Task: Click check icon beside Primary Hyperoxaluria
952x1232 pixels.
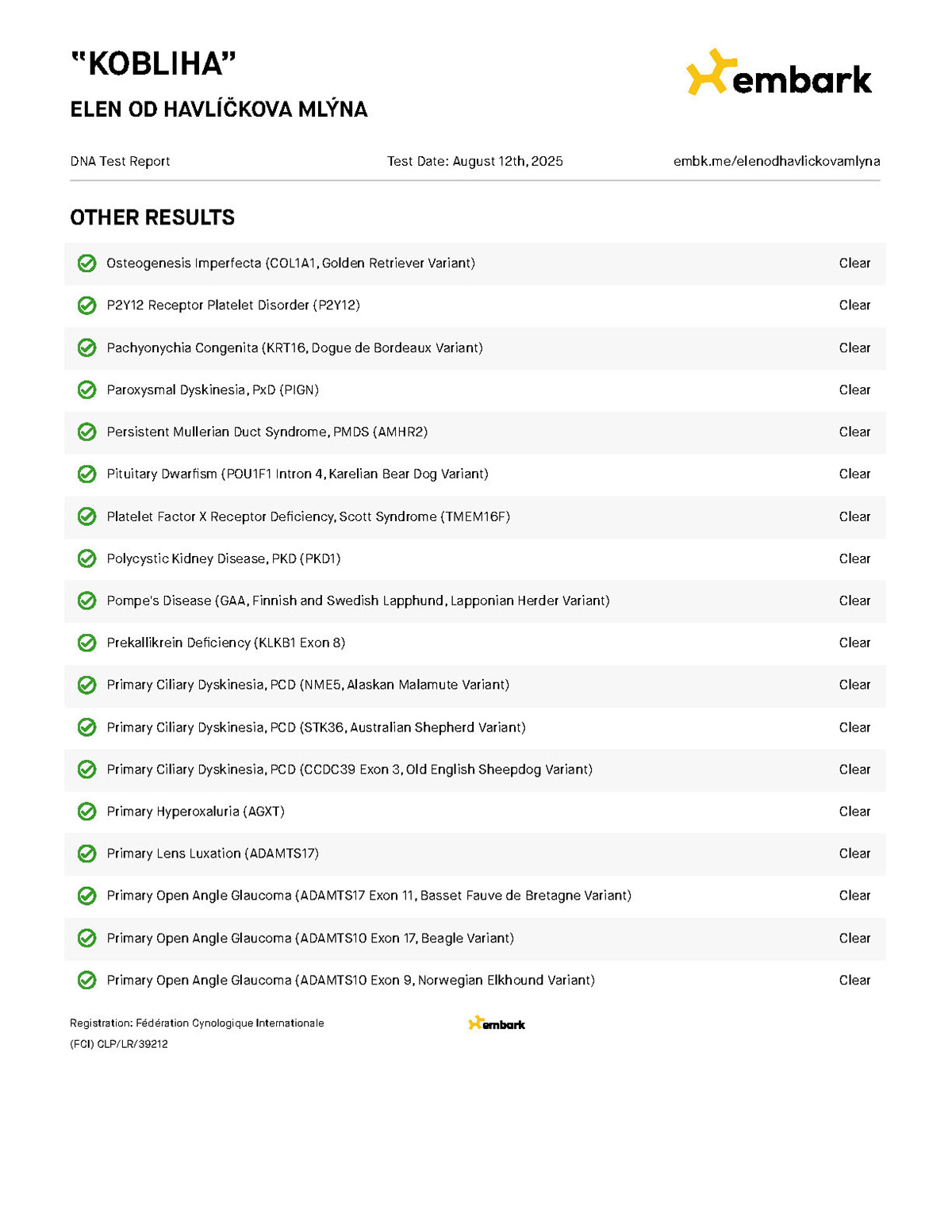Action: pyautogui.click(x=87, y=812)
